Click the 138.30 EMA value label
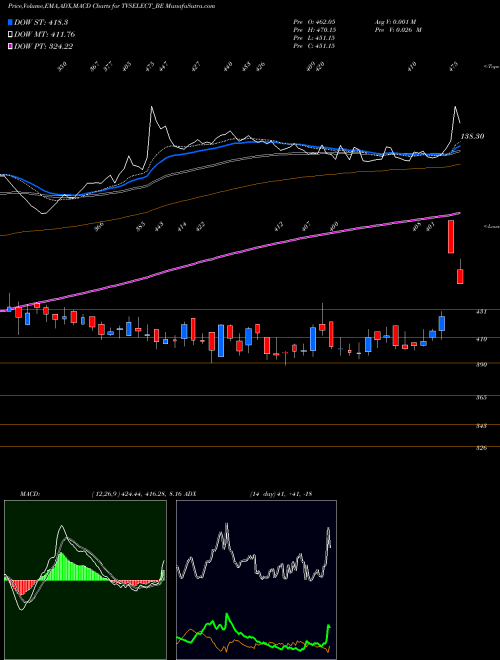Image resolution: width=500 pixels, height=660 pixels. click(x=472, y=136)
